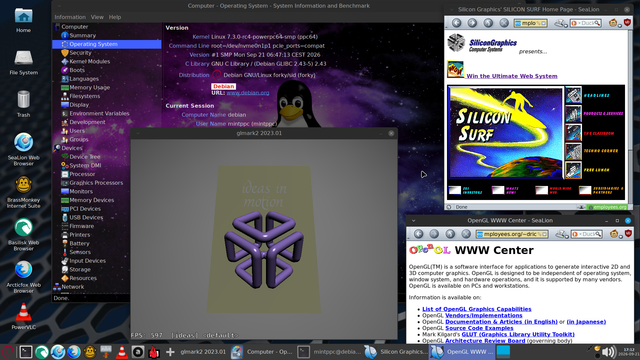This screenshot has height=360, width=640.
Task: Click print icon in OpenGL window toolbar
Action: pyautogui.click(x=560, y=234)
